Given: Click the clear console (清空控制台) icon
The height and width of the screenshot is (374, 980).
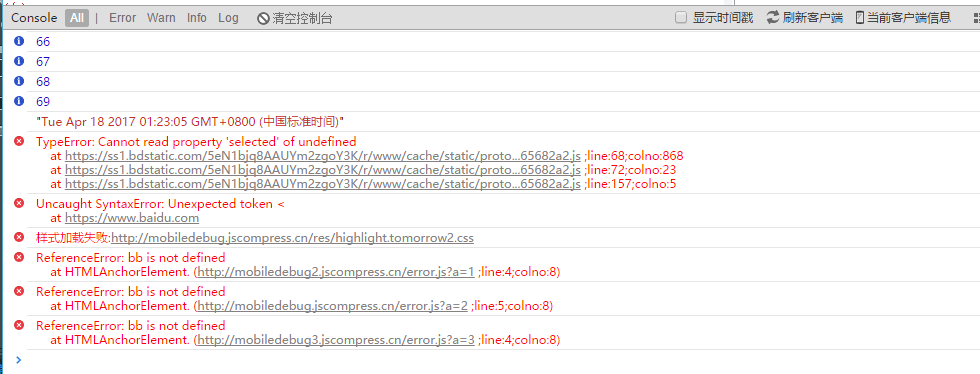Looking at the screenshot, I should tap(264, 18).
